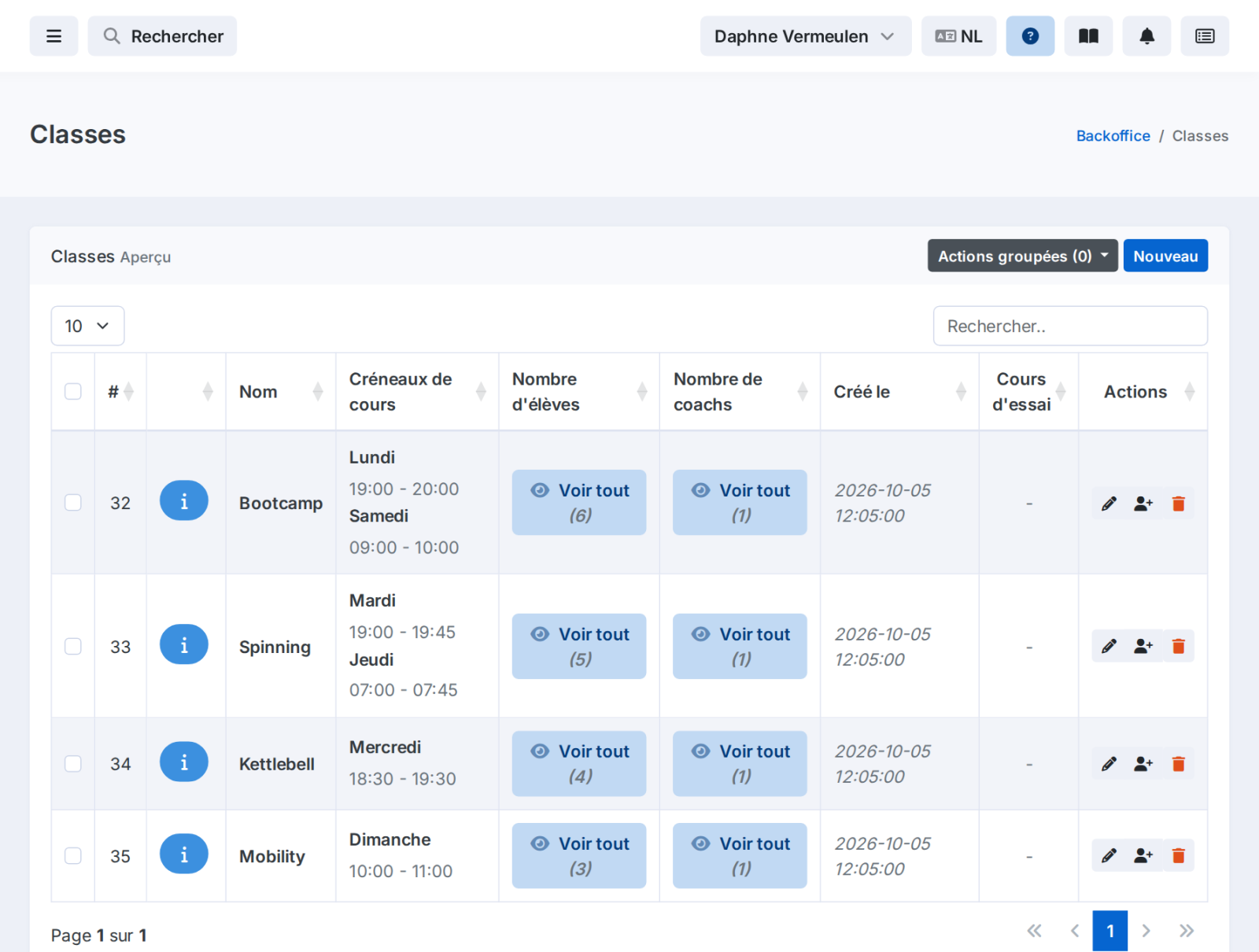This screenshot has width=1259, height=952.
Task: View all 6 students of Bootcamp
Action: pos(579,503)
